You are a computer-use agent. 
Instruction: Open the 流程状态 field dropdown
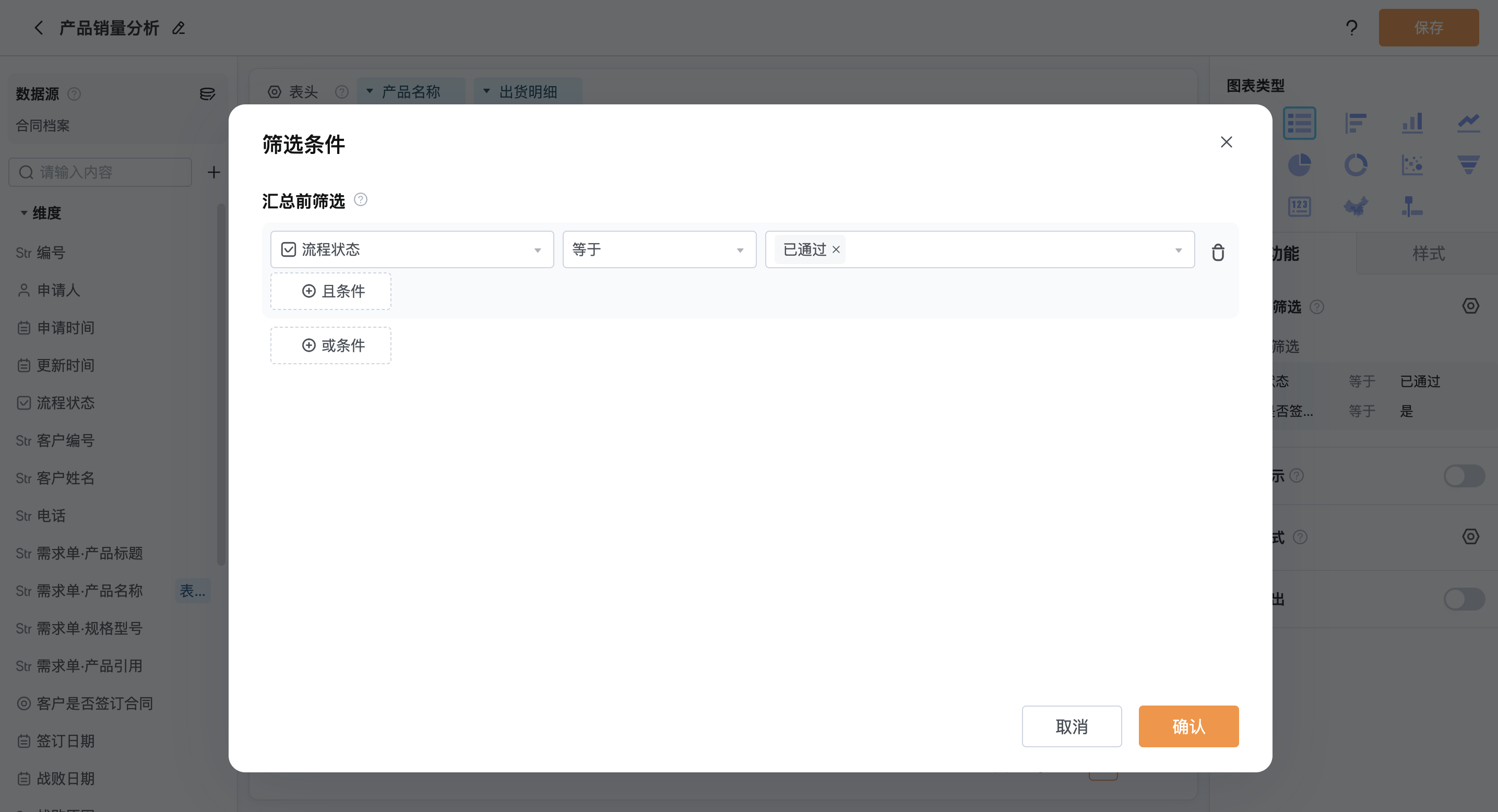pos(412,249)
